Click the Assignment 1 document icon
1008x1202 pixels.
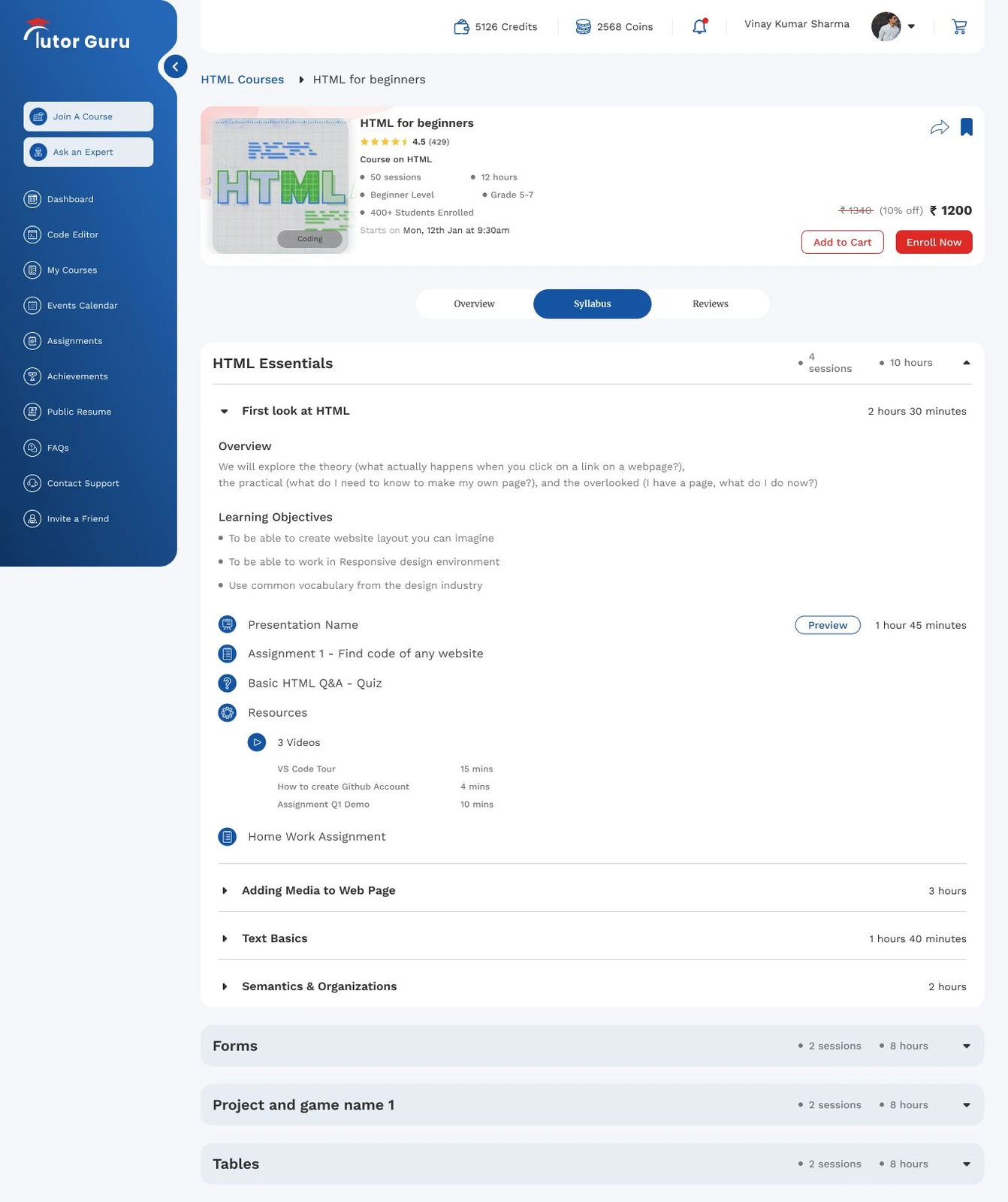tap(227, 654)
